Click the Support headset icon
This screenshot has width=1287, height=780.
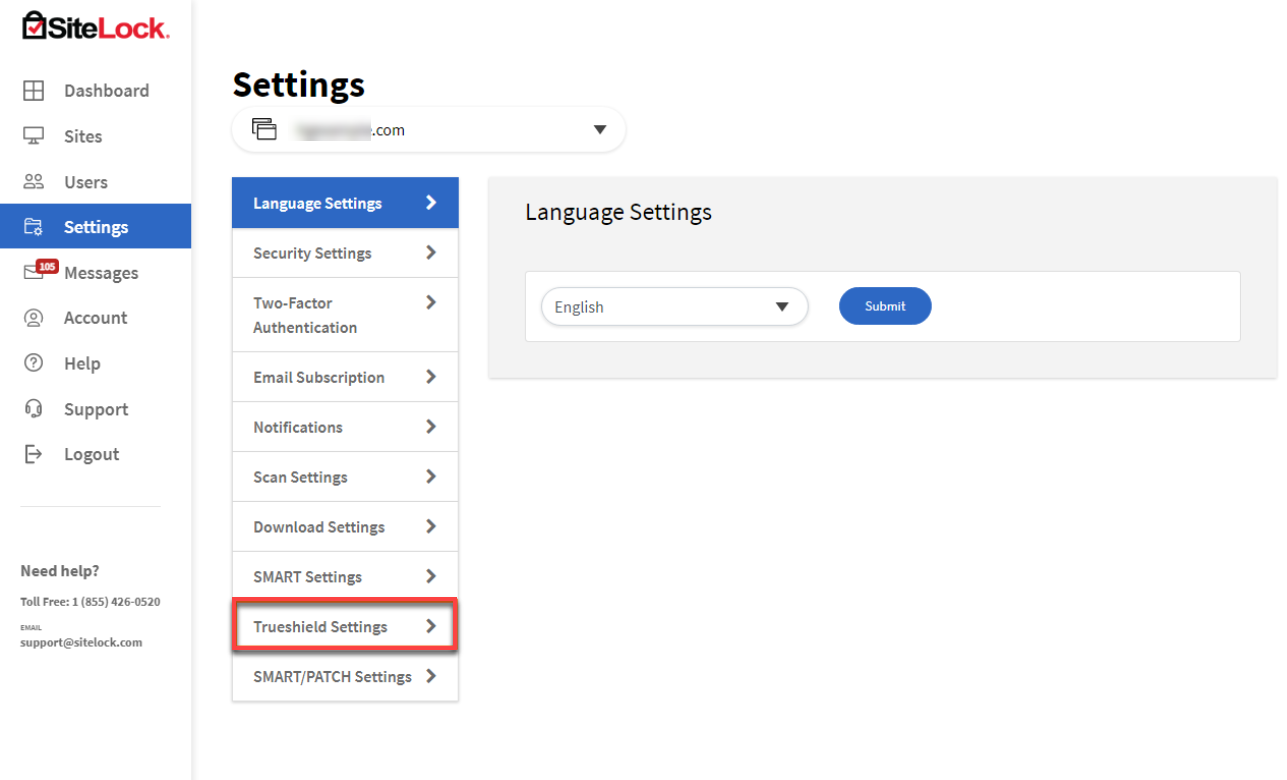pyautogui.click(x=33, y=408)
